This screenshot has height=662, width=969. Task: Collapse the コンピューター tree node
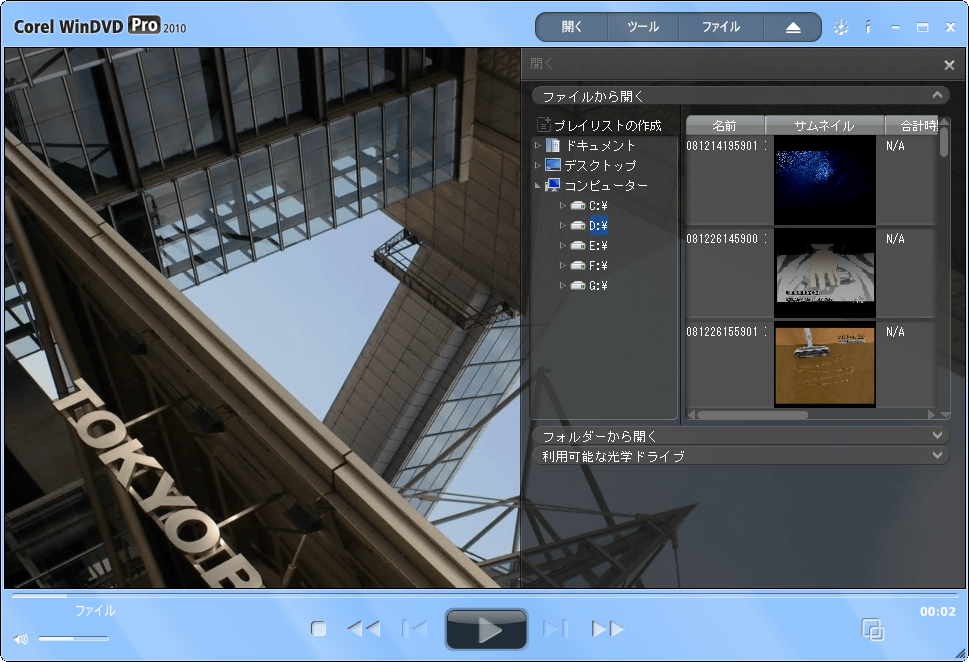point(538,185)
